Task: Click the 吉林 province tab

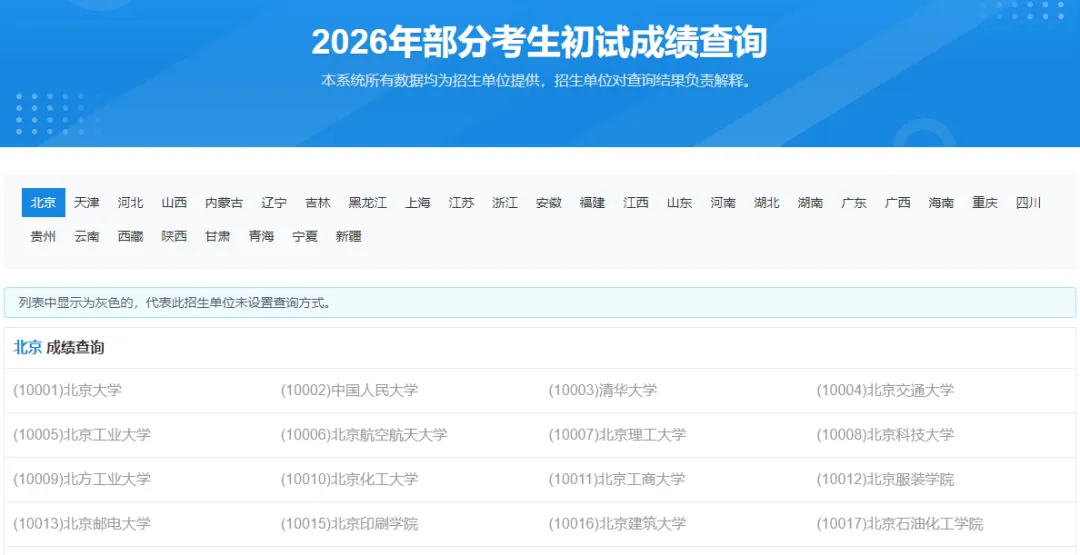Action: pyautogui.click(x=318, y=202)
